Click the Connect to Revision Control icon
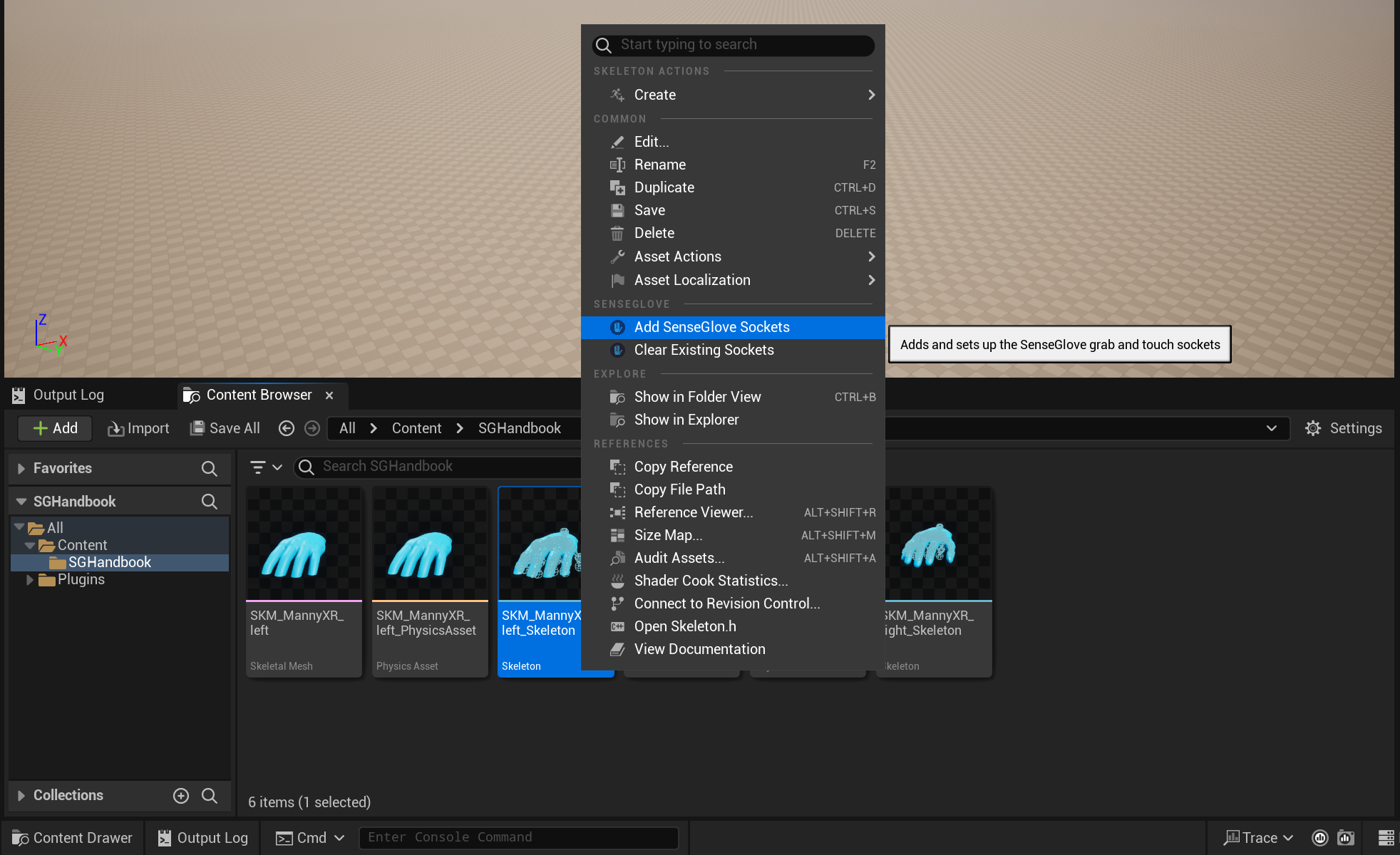Image resolution: width=1400 pixels, height=855 pixels. (617, 603)
